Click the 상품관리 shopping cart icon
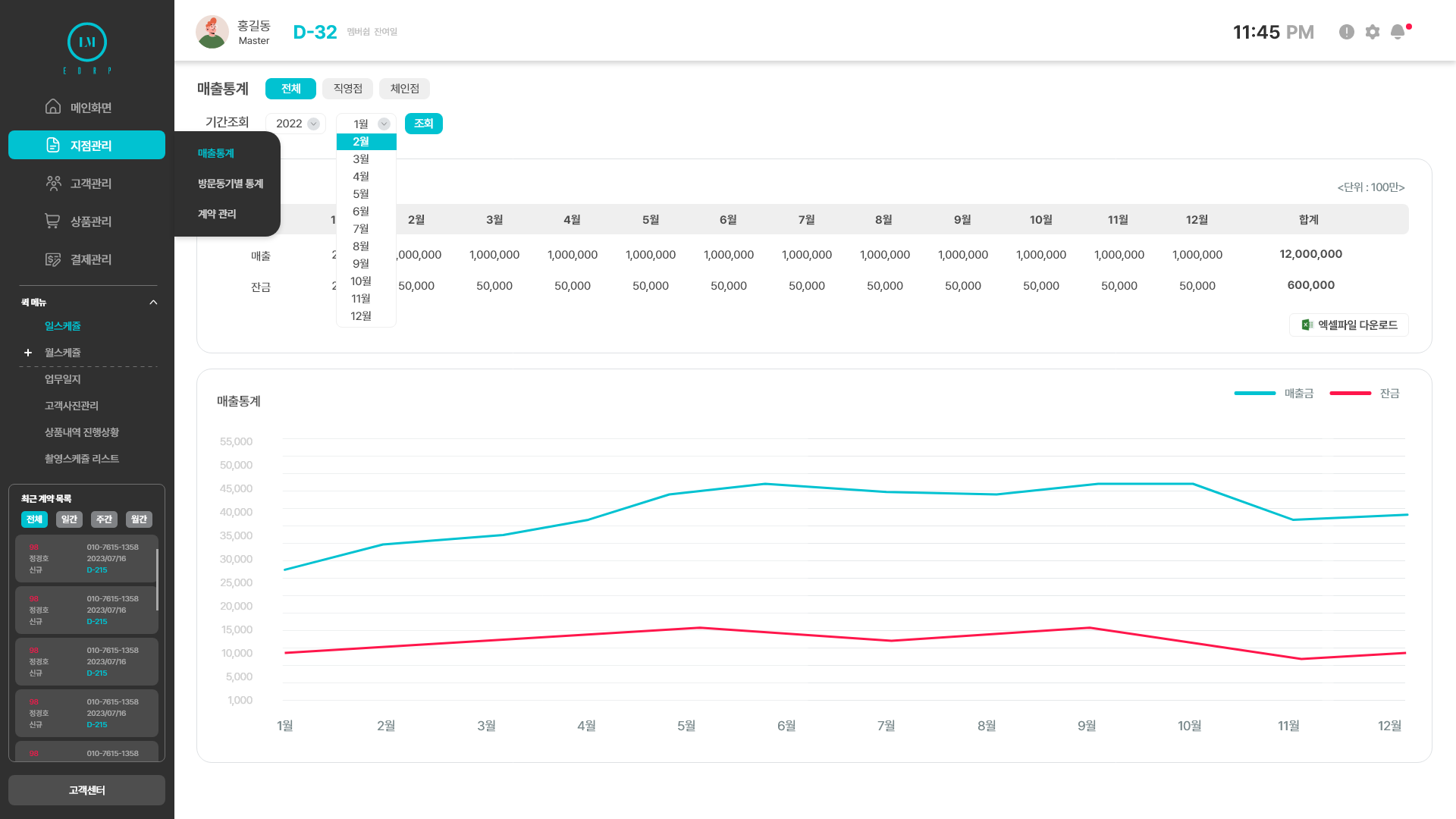Image resolution: width=1456 pixels, height=819 pixels. (x=52, y=221)
